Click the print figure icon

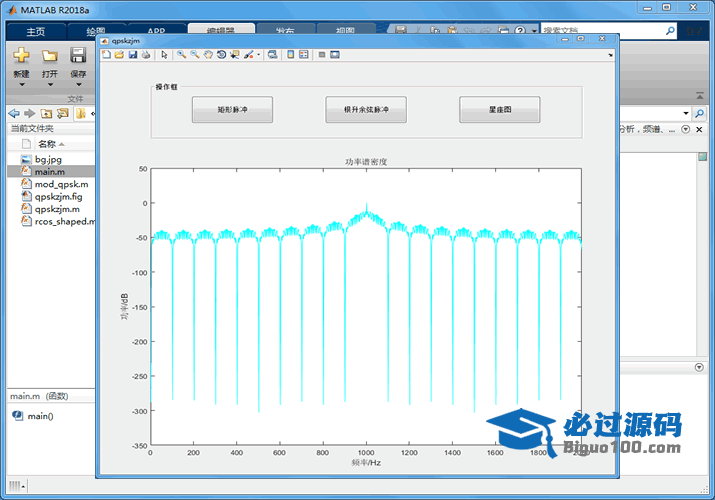pyautogui.click(x=146, y=55)
